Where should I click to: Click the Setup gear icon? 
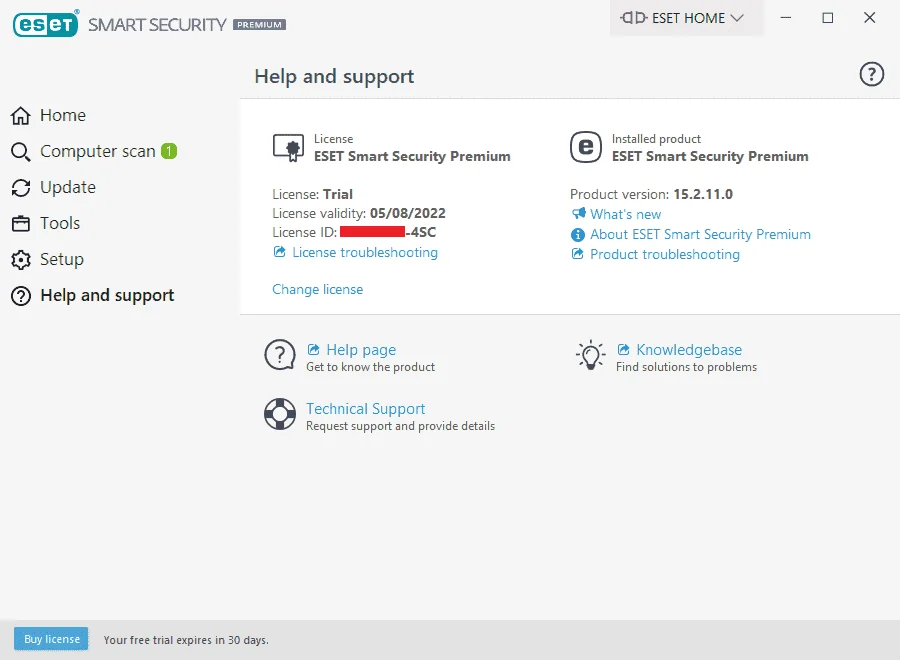[x=21, y=259]
